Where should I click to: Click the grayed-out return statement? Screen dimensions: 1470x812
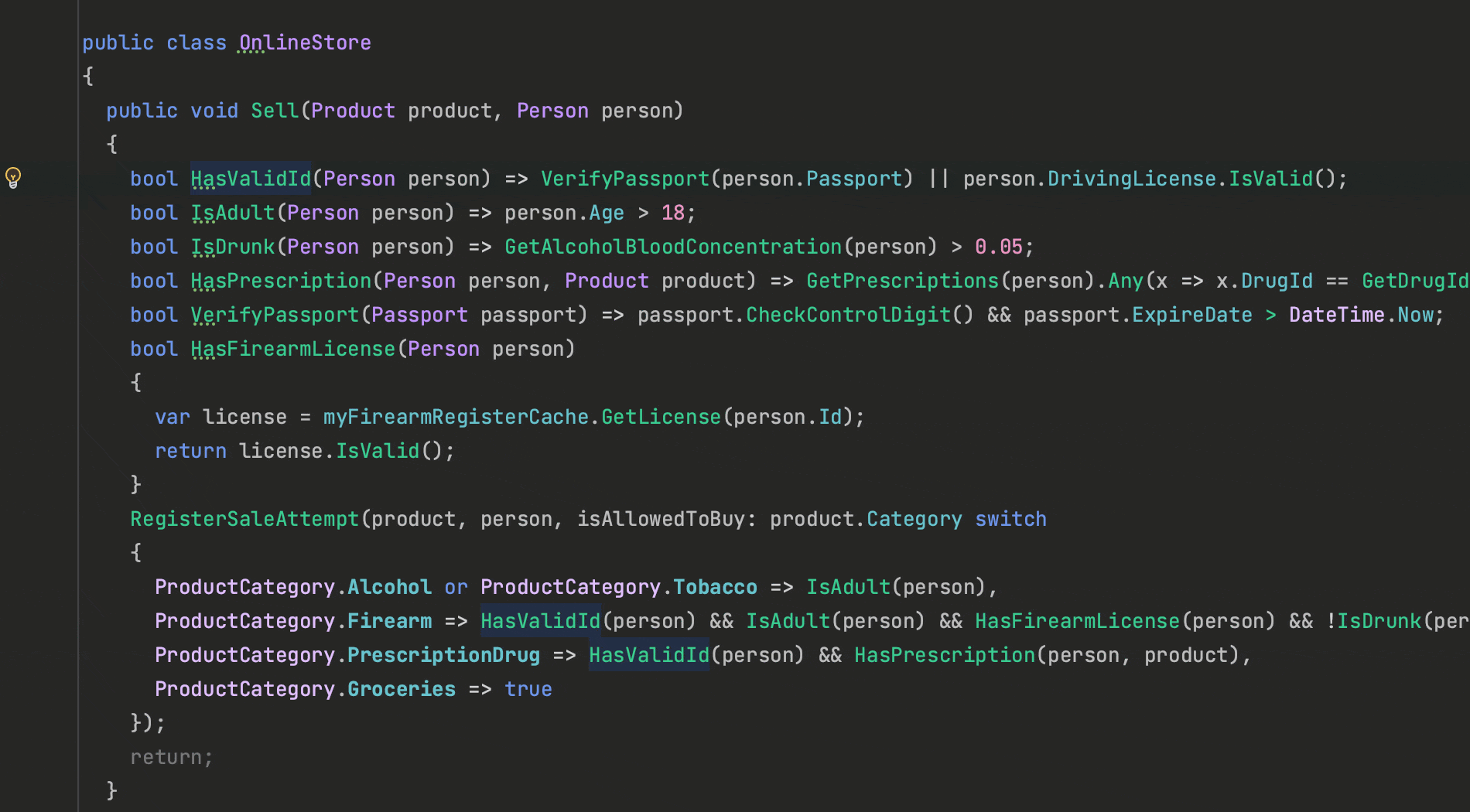click(171, 757)
